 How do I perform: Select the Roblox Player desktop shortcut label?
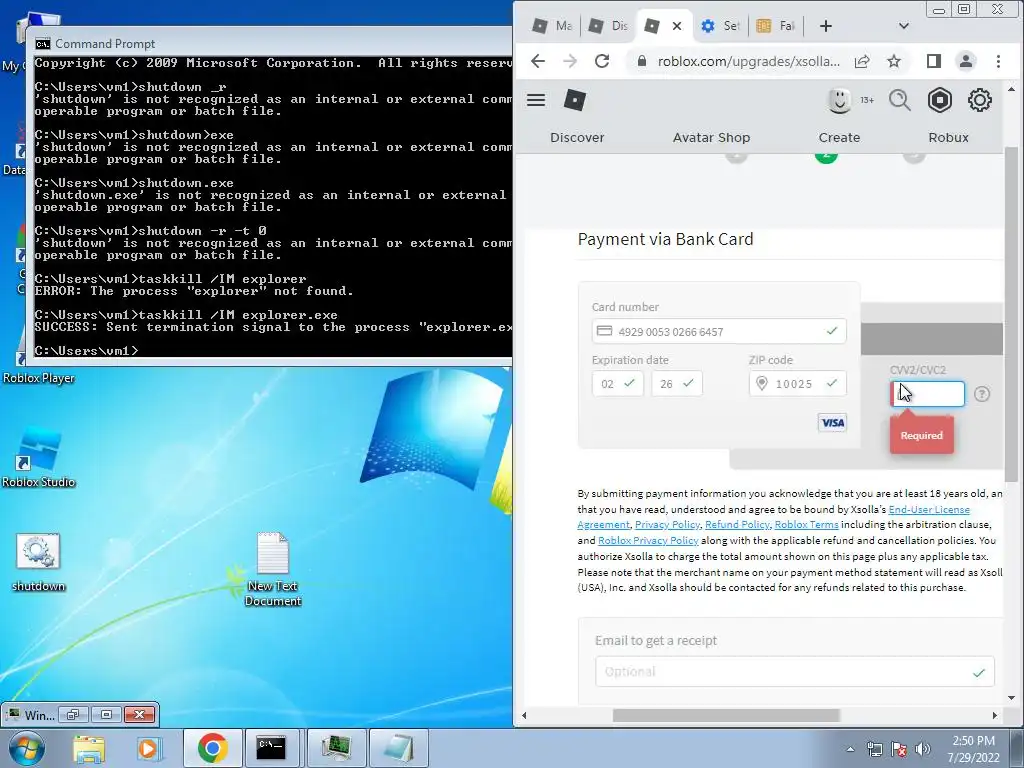(x=39, y=378)
